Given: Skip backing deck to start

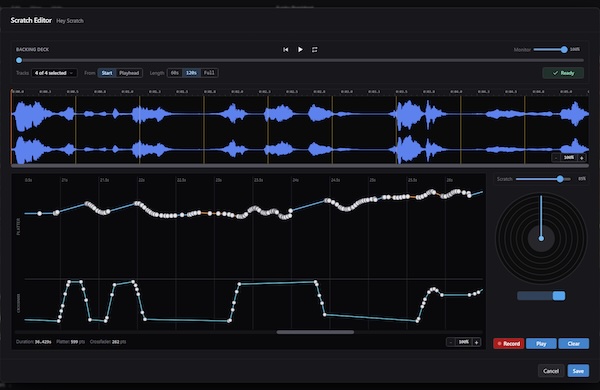Looking at the screenshot, I should pos(285,50).
